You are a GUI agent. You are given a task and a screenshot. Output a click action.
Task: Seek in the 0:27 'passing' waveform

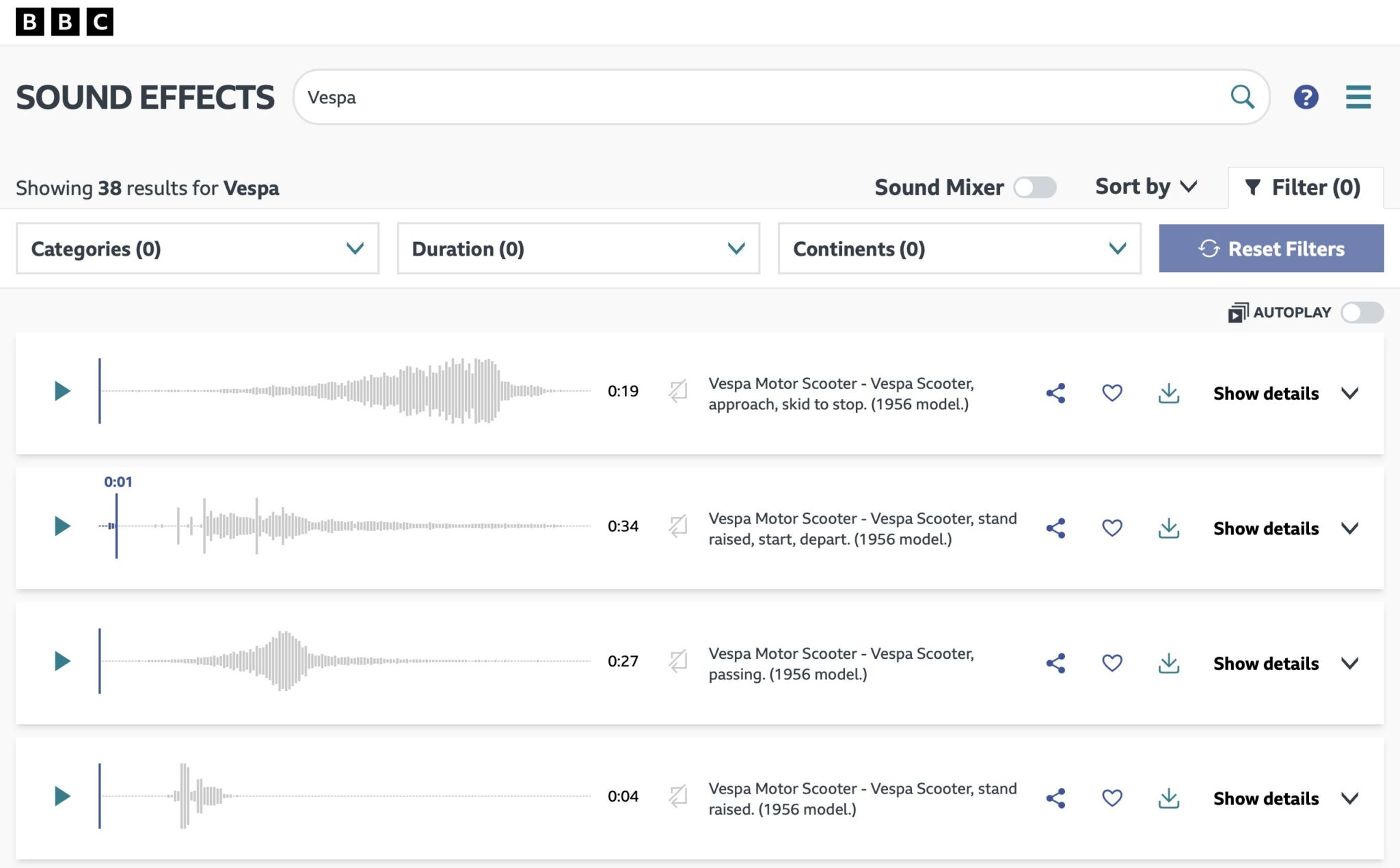[345, 661]
